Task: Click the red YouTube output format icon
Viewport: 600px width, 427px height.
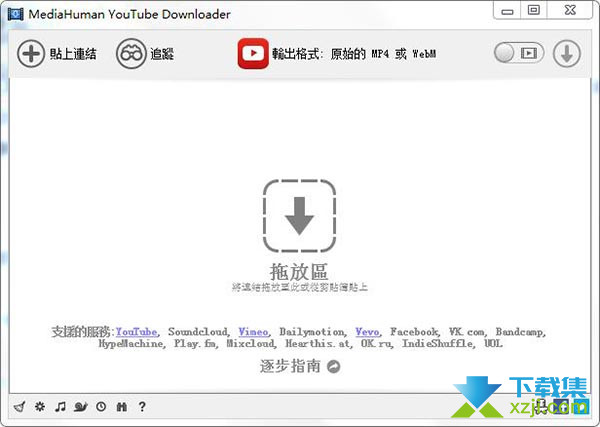Action: point(253,54)
